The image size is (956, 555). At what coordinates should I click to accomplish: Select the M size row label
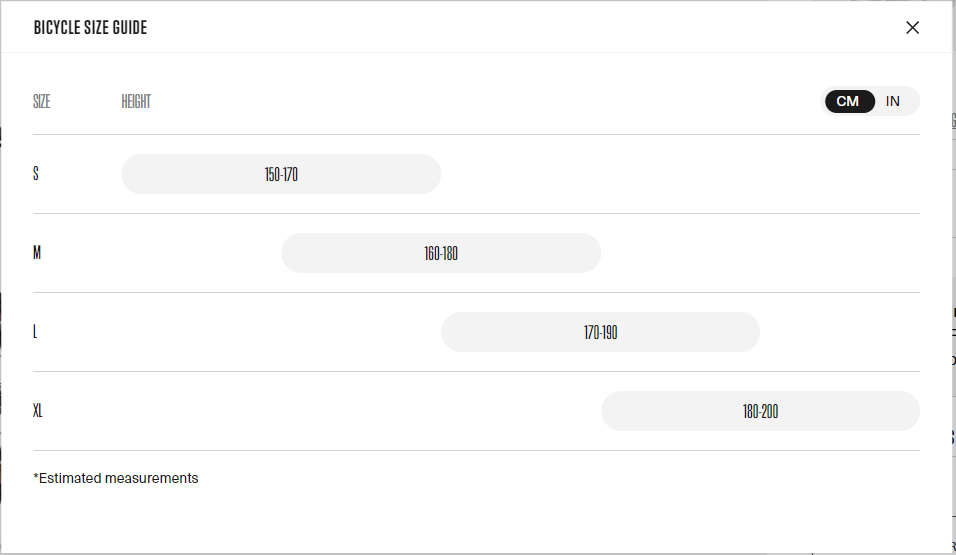[x=37, y=252]
